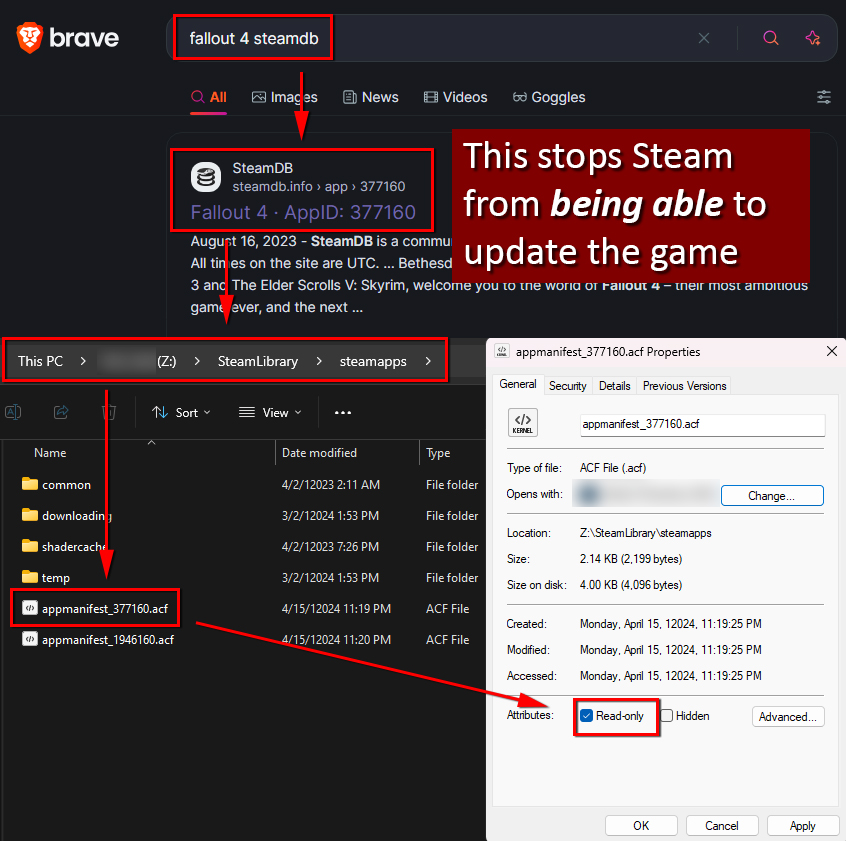Click the OK button

tap(641, 825)
